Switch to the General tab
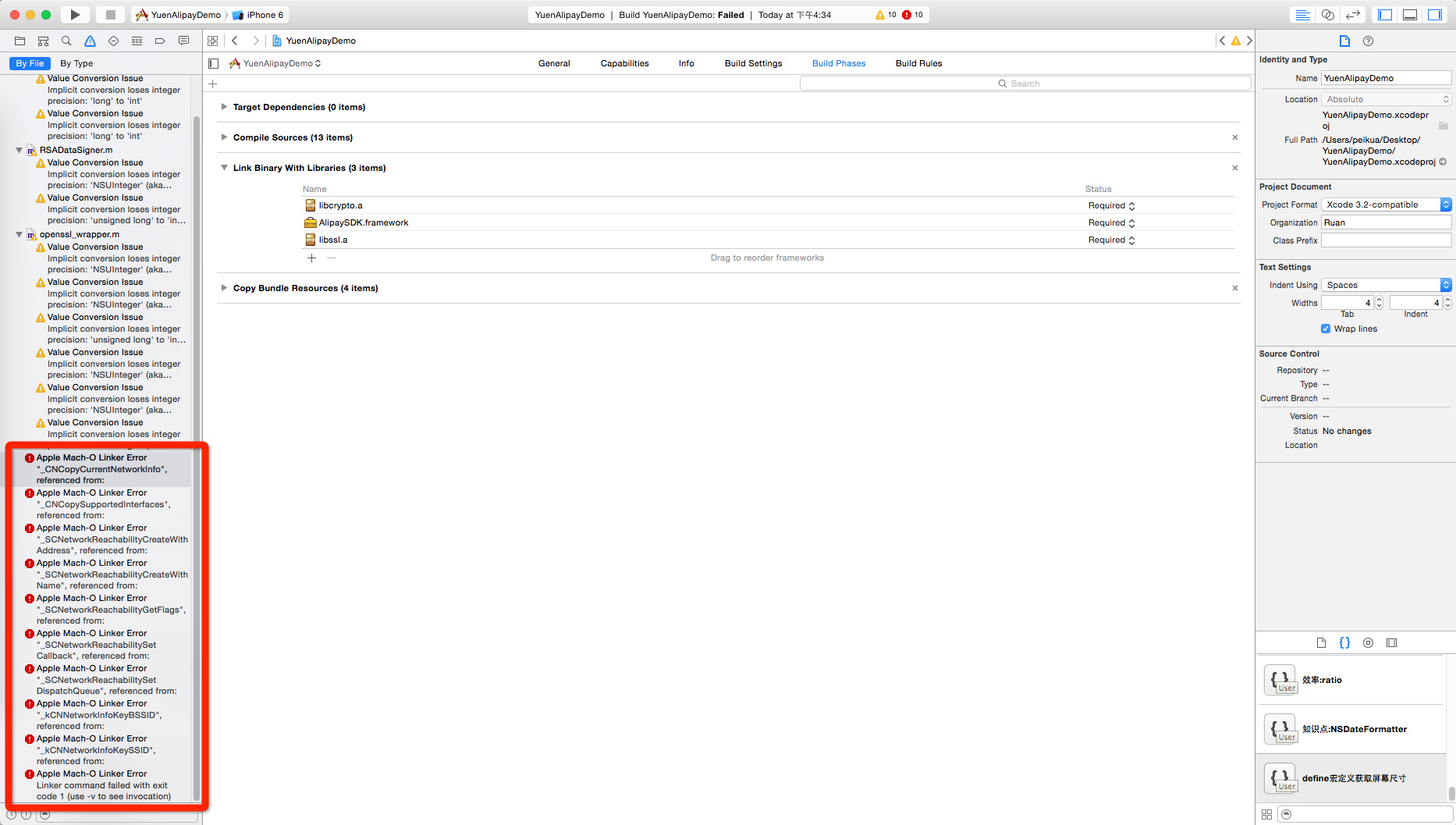This screenshot has width=1456, height=825. 554,63
